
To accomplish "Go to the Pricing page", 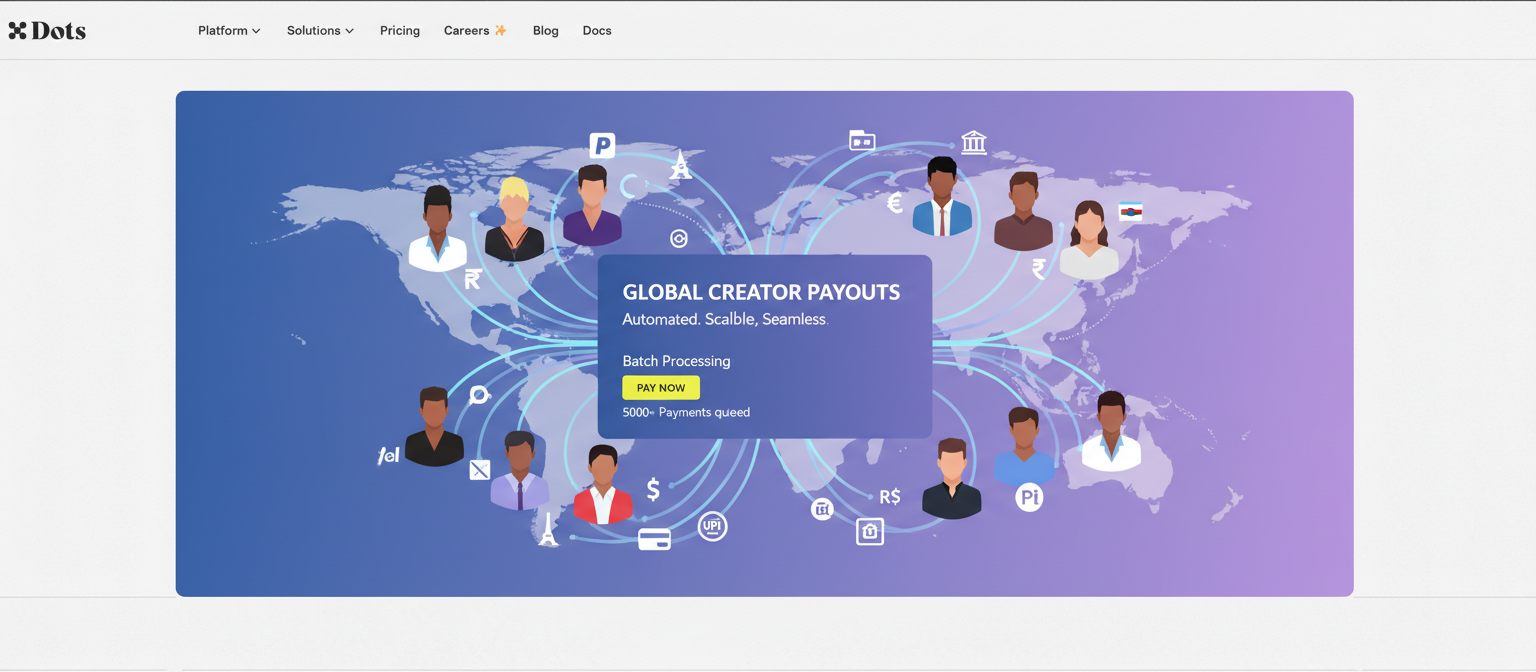I will (x=400, y=31).
